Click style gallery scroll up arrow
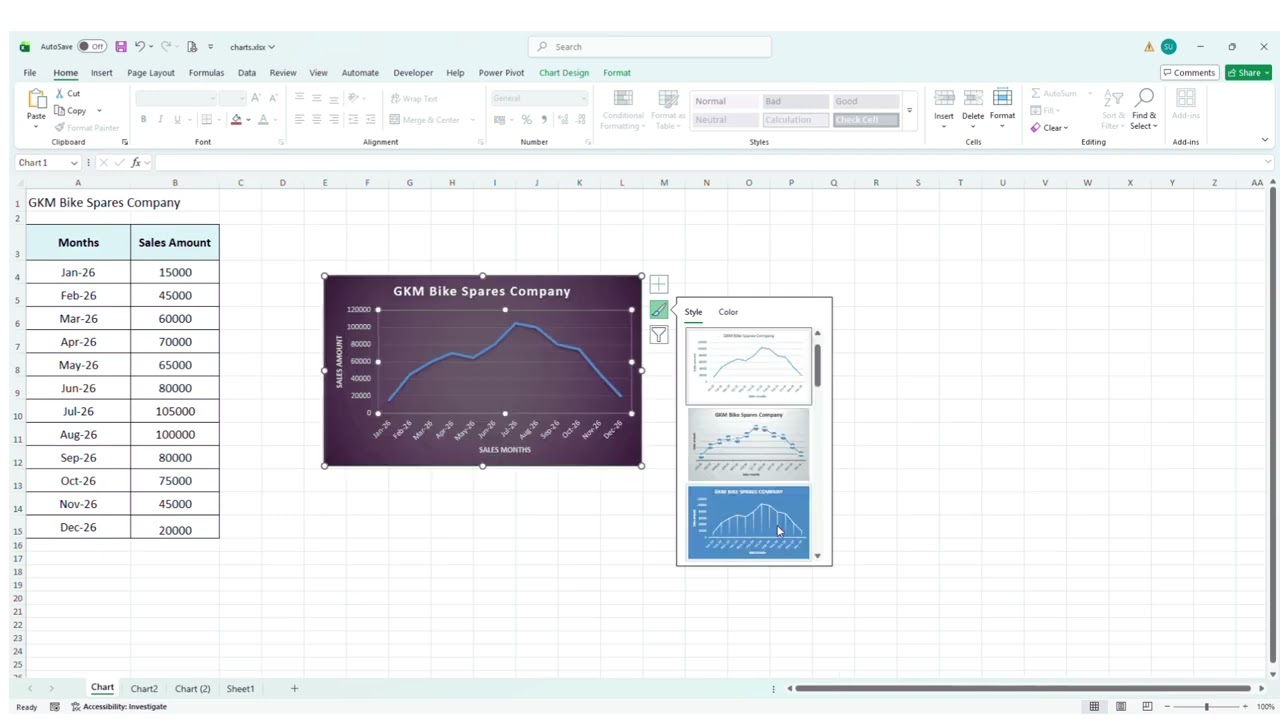This screenshot has width=1280, height=720. tap(817, 333)
